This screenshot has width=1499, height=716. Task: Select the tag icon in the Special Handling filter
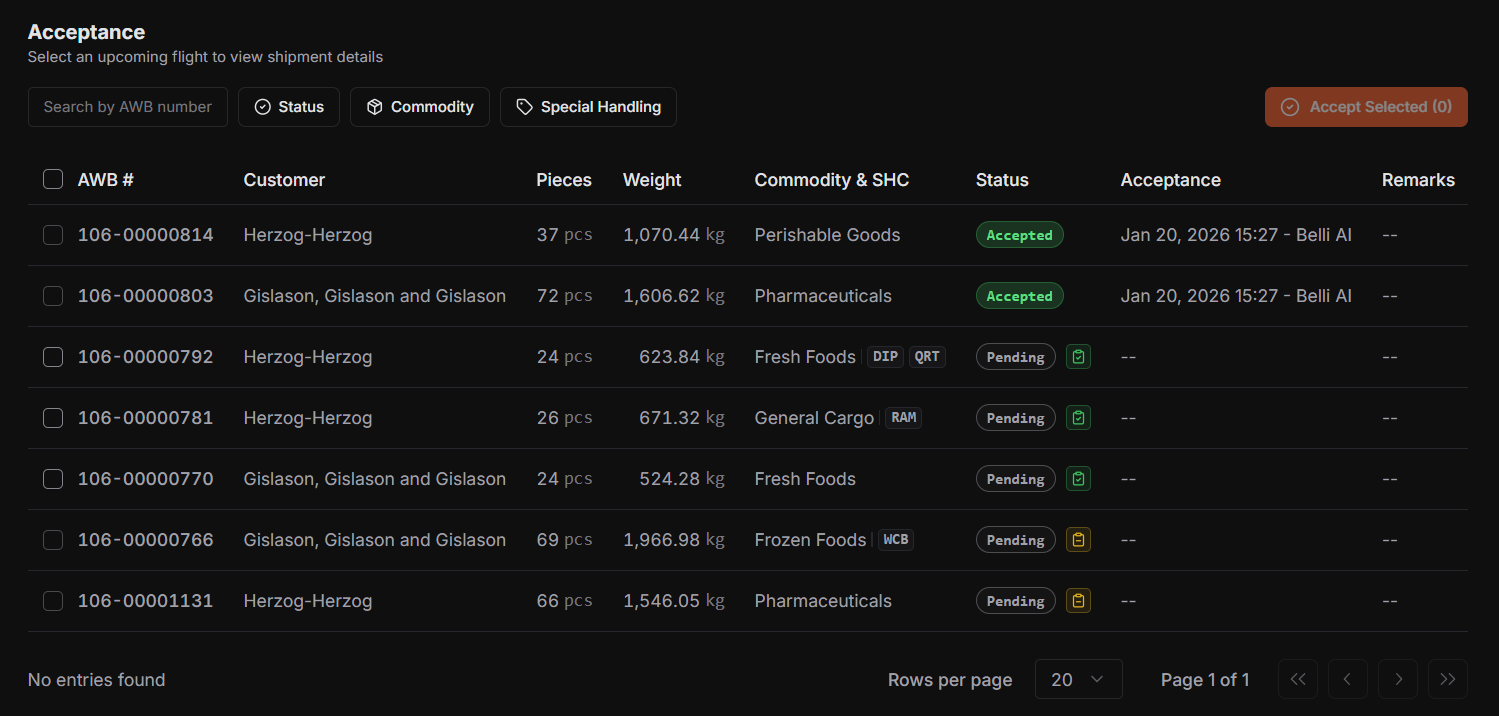(x=525, y=106)
